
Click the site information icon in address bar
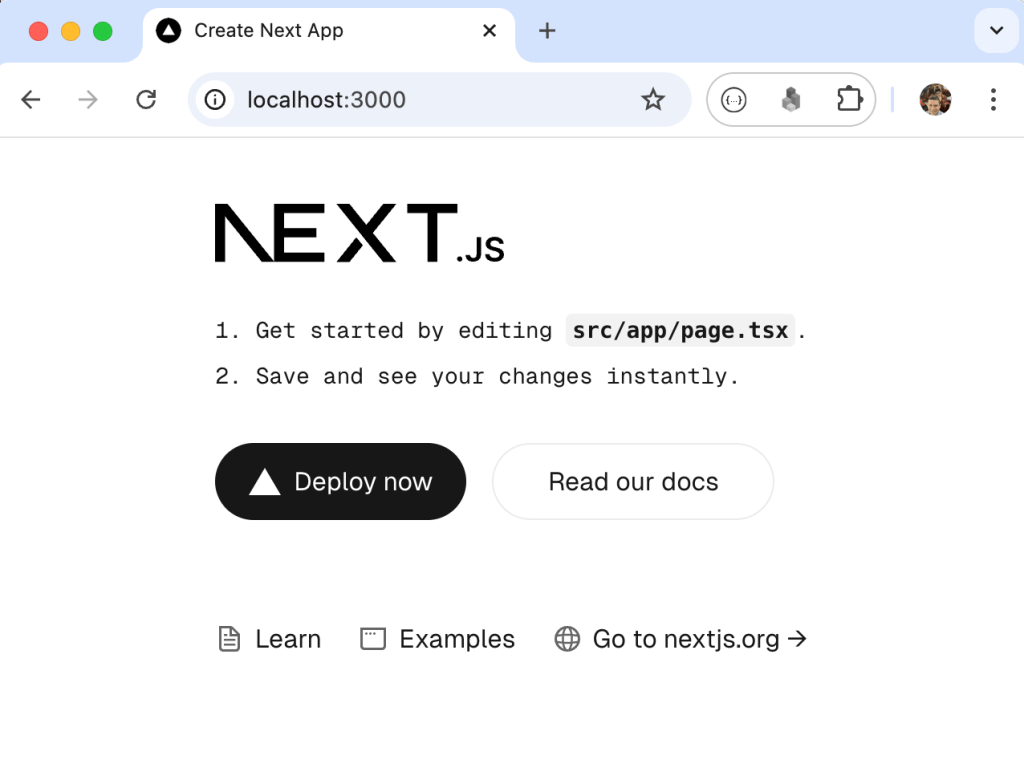click(215, 100)
